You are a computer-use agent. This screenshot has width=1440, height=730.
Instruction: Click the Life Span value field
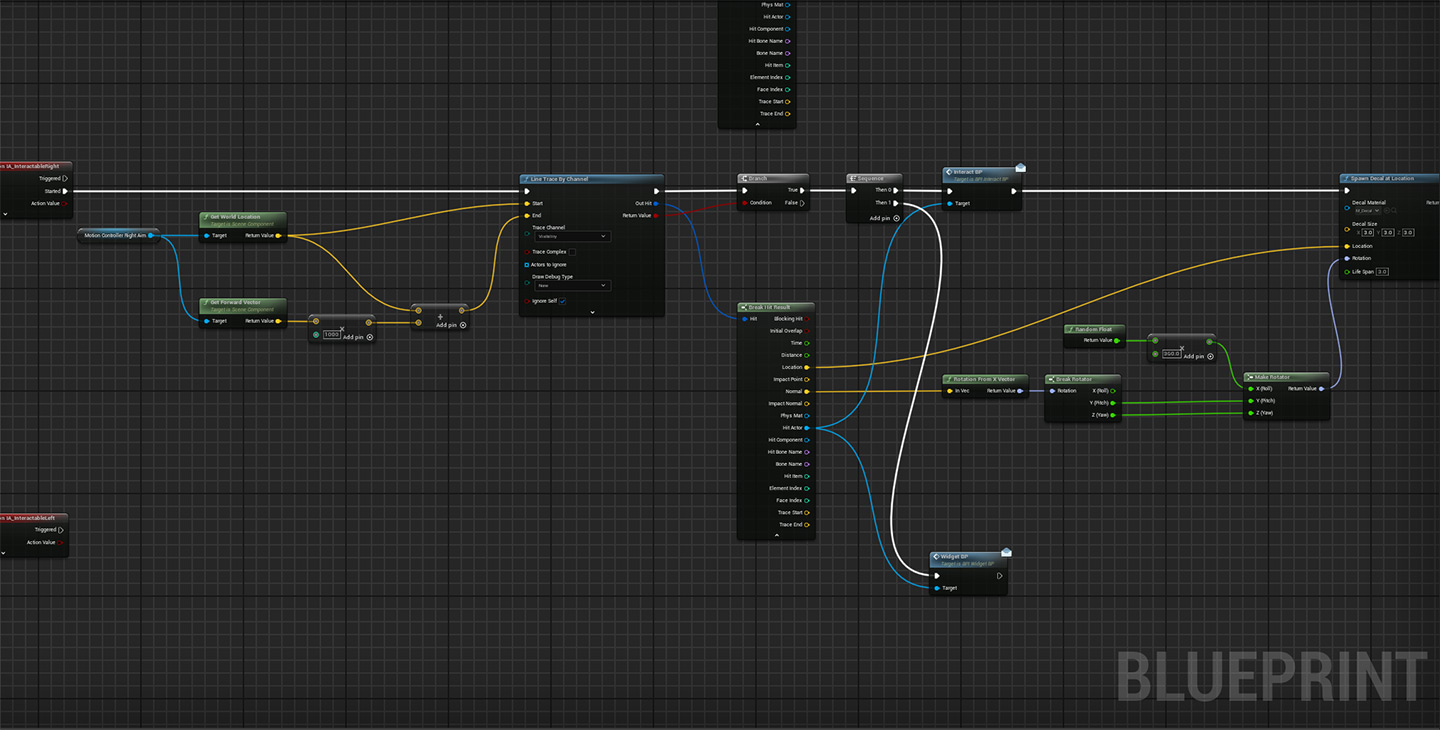(x=1382, y=271)
